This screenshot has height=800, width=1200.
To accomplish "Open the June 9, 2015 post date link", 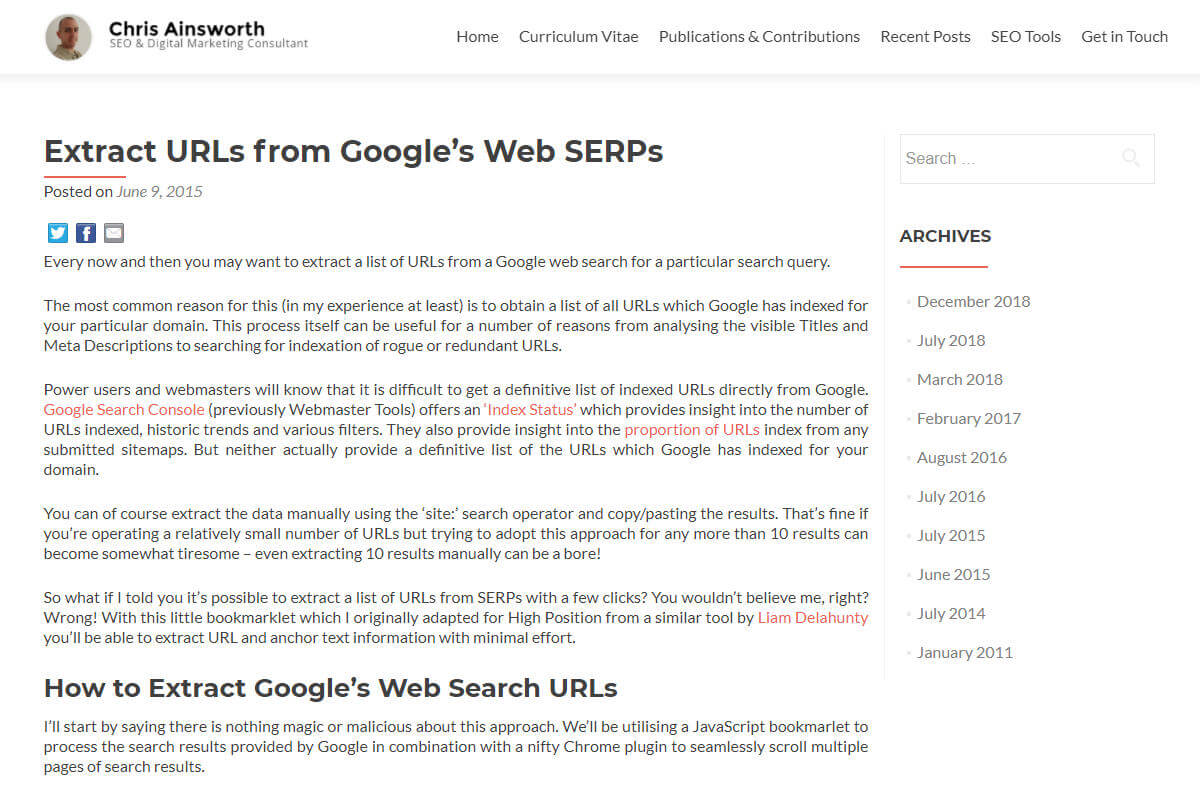I will [x=159, y=191].
